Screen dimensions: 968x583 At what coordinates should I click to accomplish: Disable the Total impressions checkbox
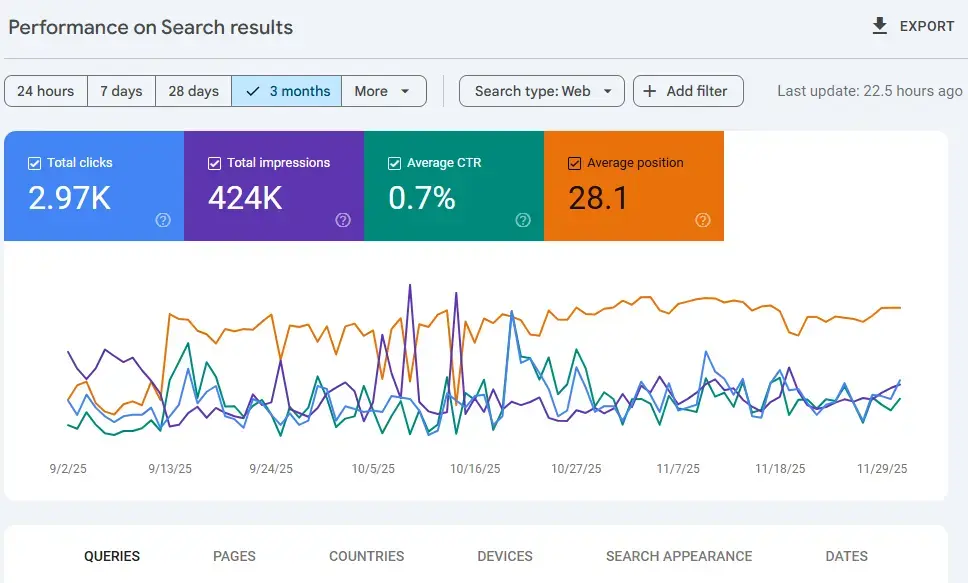pos(214,162)
